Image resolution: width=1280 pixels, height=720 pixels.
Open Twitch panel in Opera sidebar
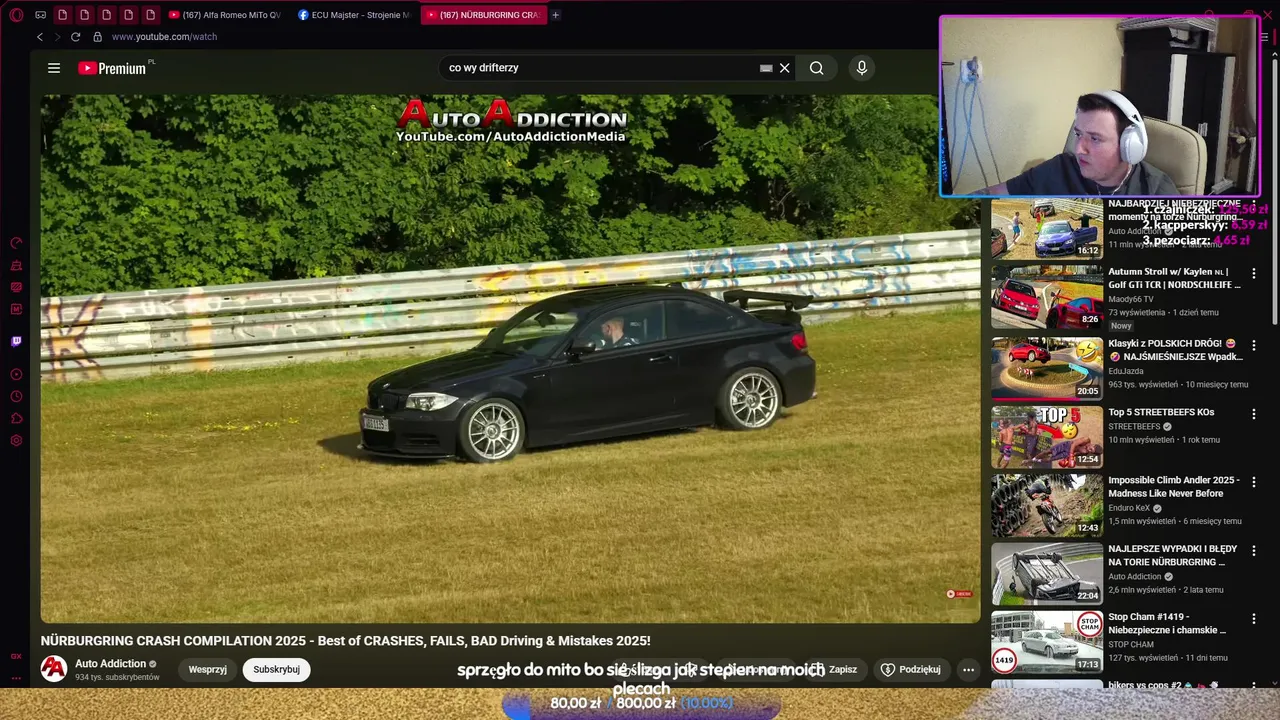[16, 341]
